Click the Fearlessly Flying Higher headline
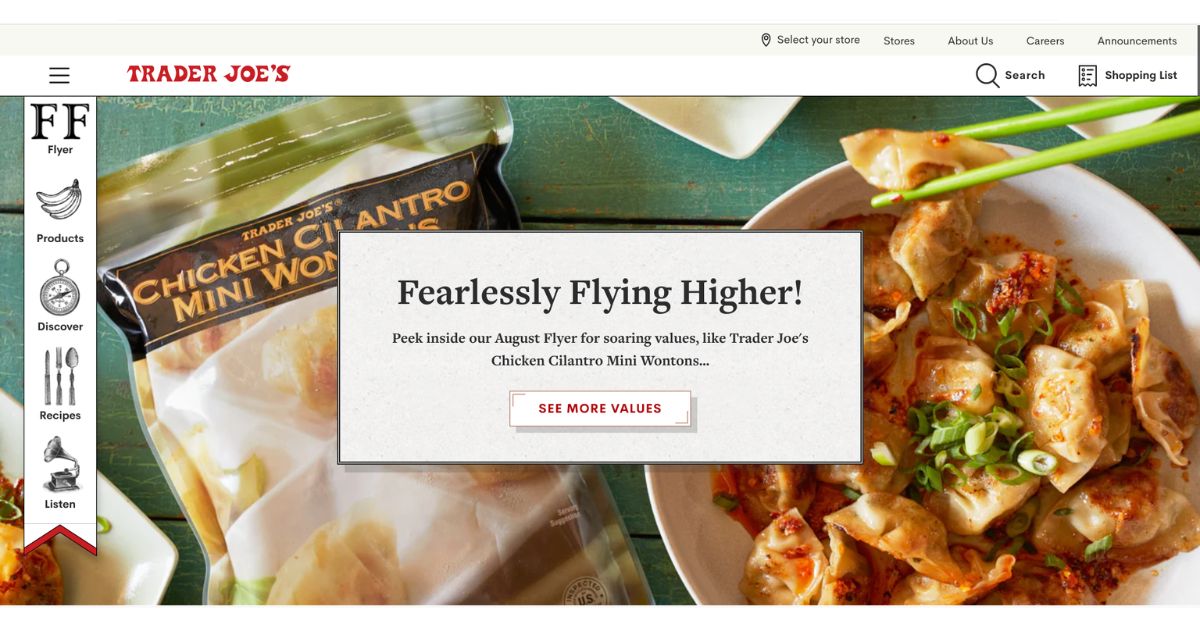This screenshot has width=1200, height=628. click(600, 293)
